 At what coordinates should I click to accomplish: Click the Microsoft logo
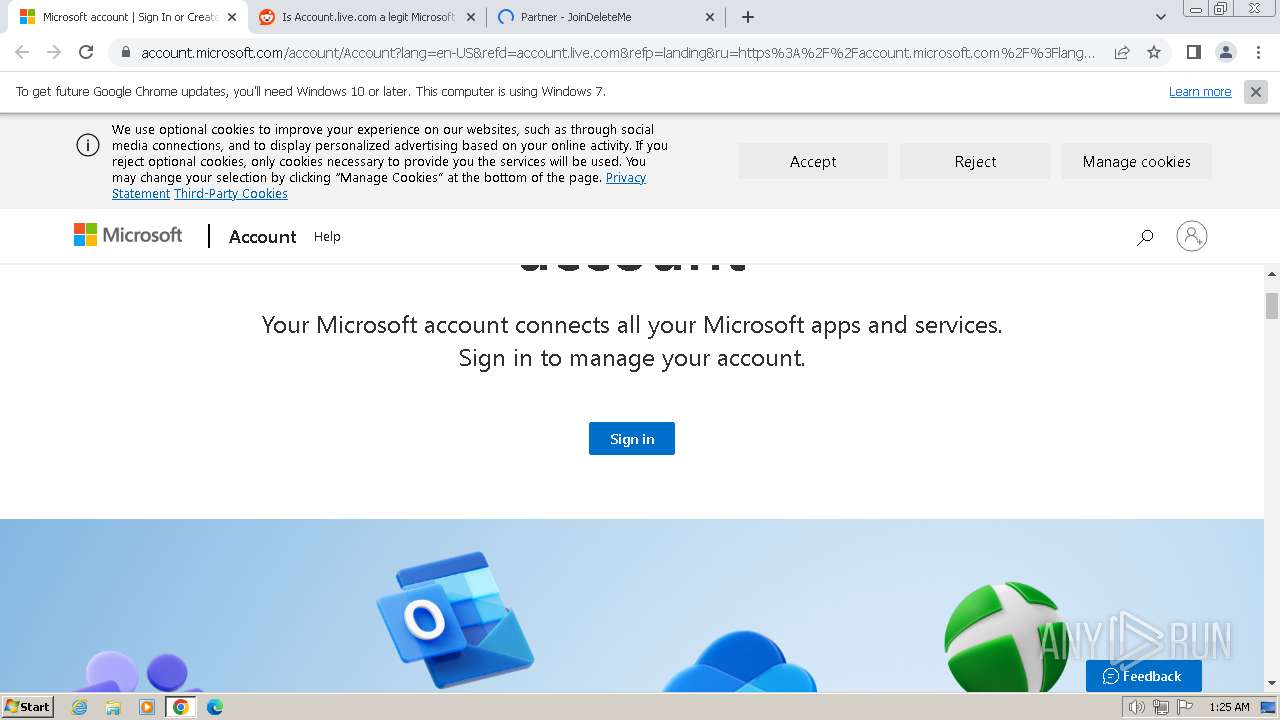[x=128, y=235]
